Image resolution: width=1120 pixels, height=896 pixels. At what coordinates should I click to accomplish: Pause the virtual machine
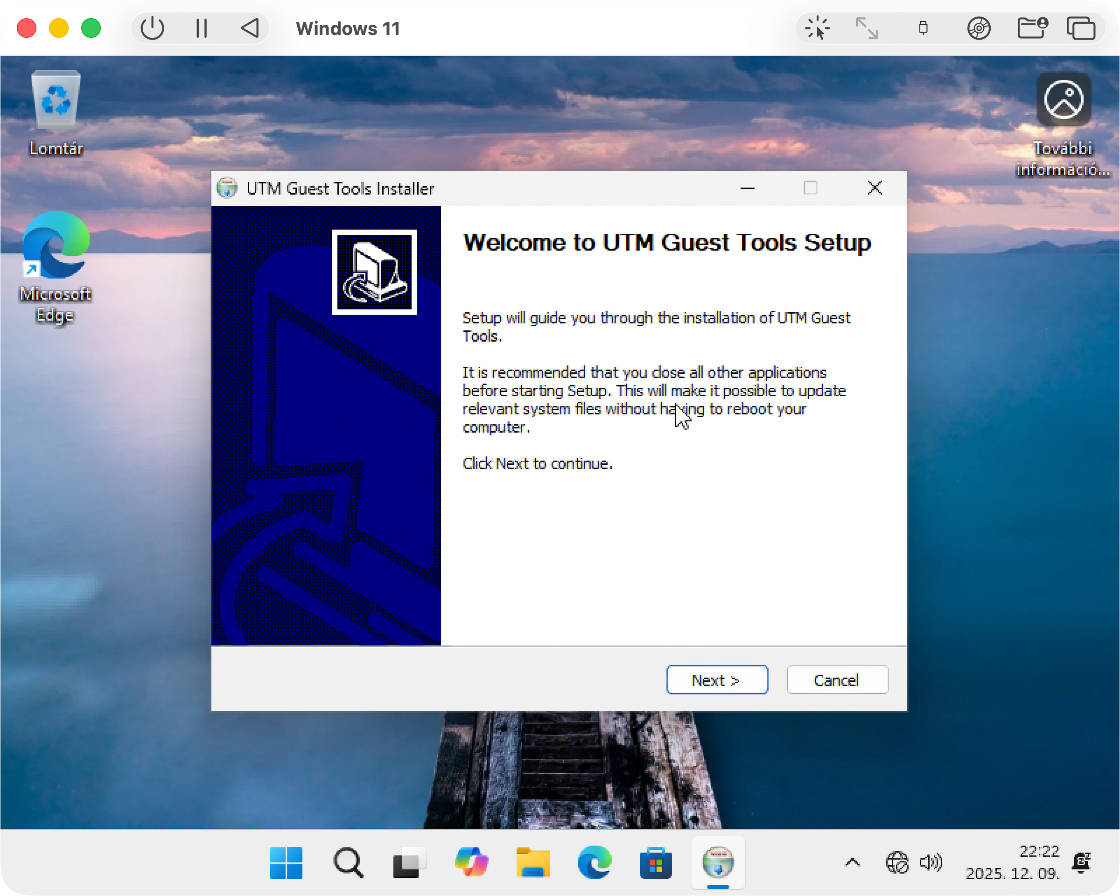pyautogui.click(x=202, y=28)
